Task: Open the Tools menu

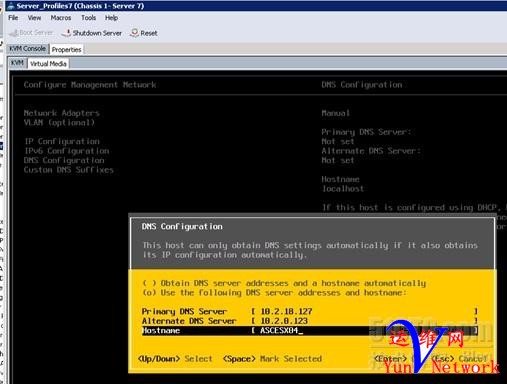Action: click(88, 18)
